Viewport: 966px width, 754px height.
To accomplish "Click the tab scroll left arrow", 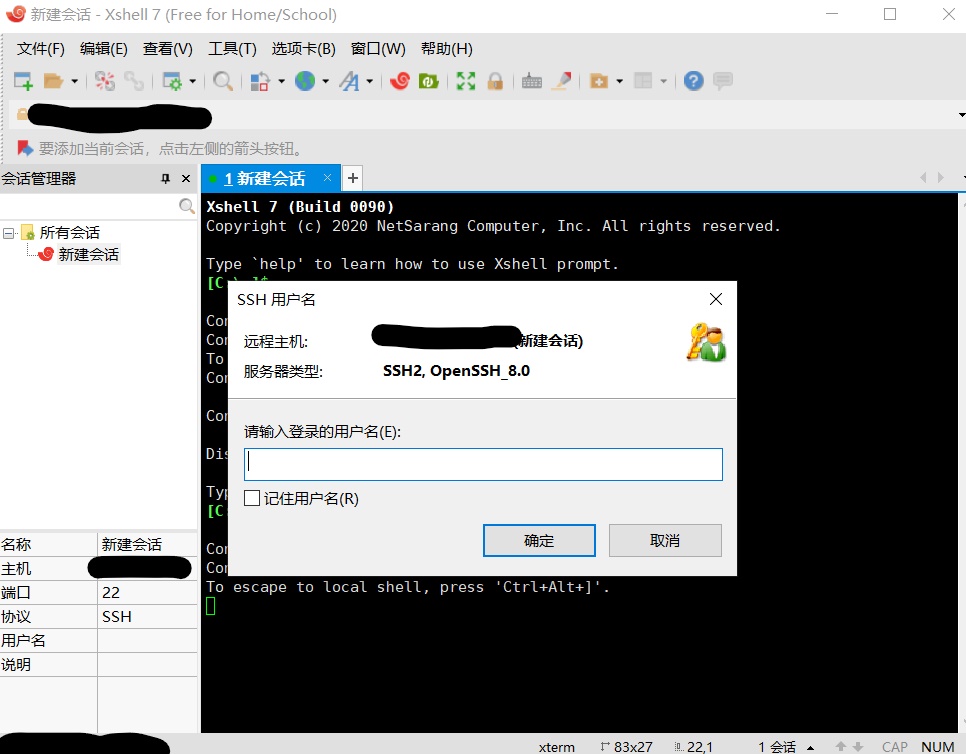I will click(923, 177).
